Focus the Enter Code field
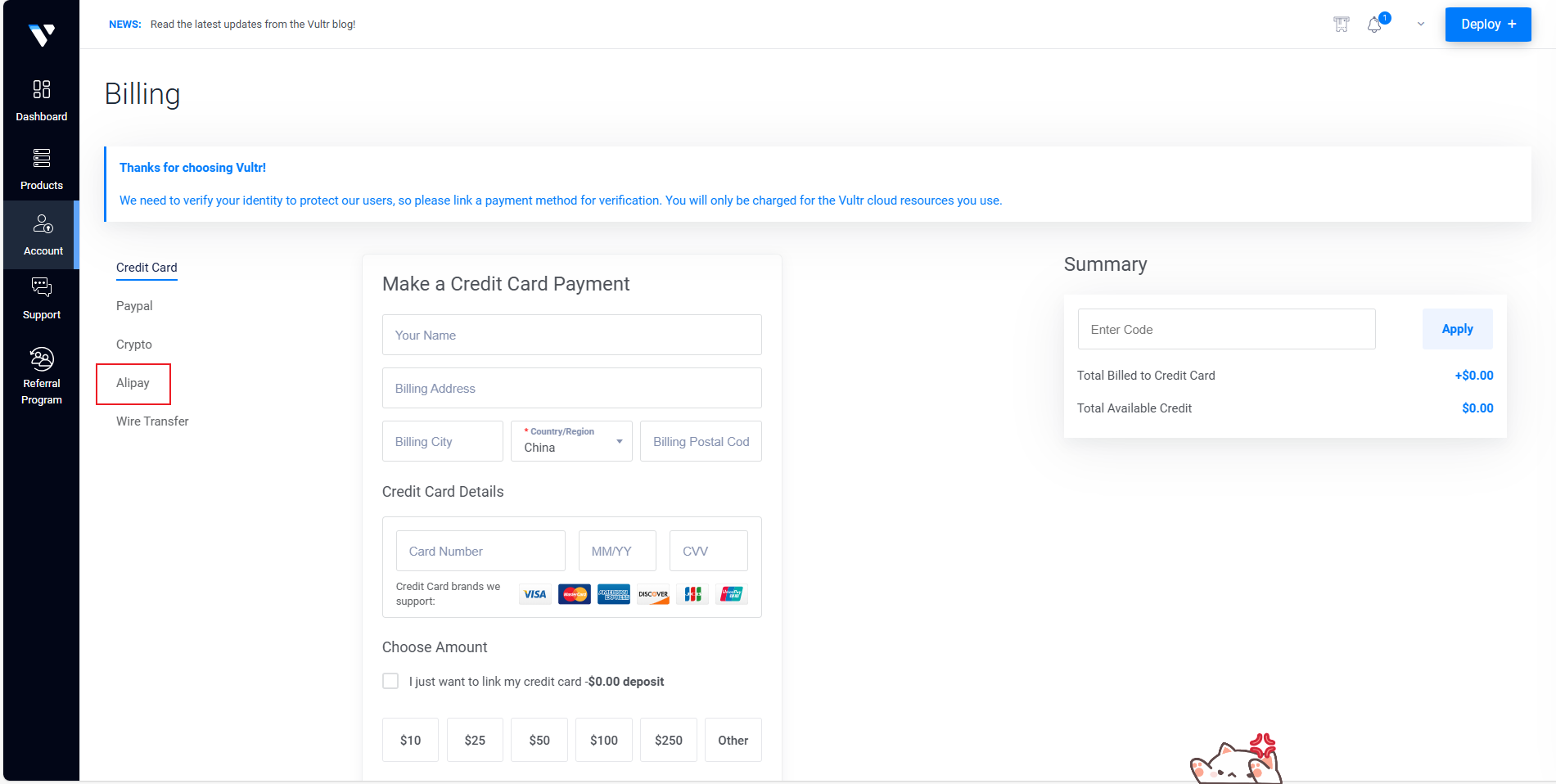This screenshot has width=1556, height=784. click(x=1226, y=329)
